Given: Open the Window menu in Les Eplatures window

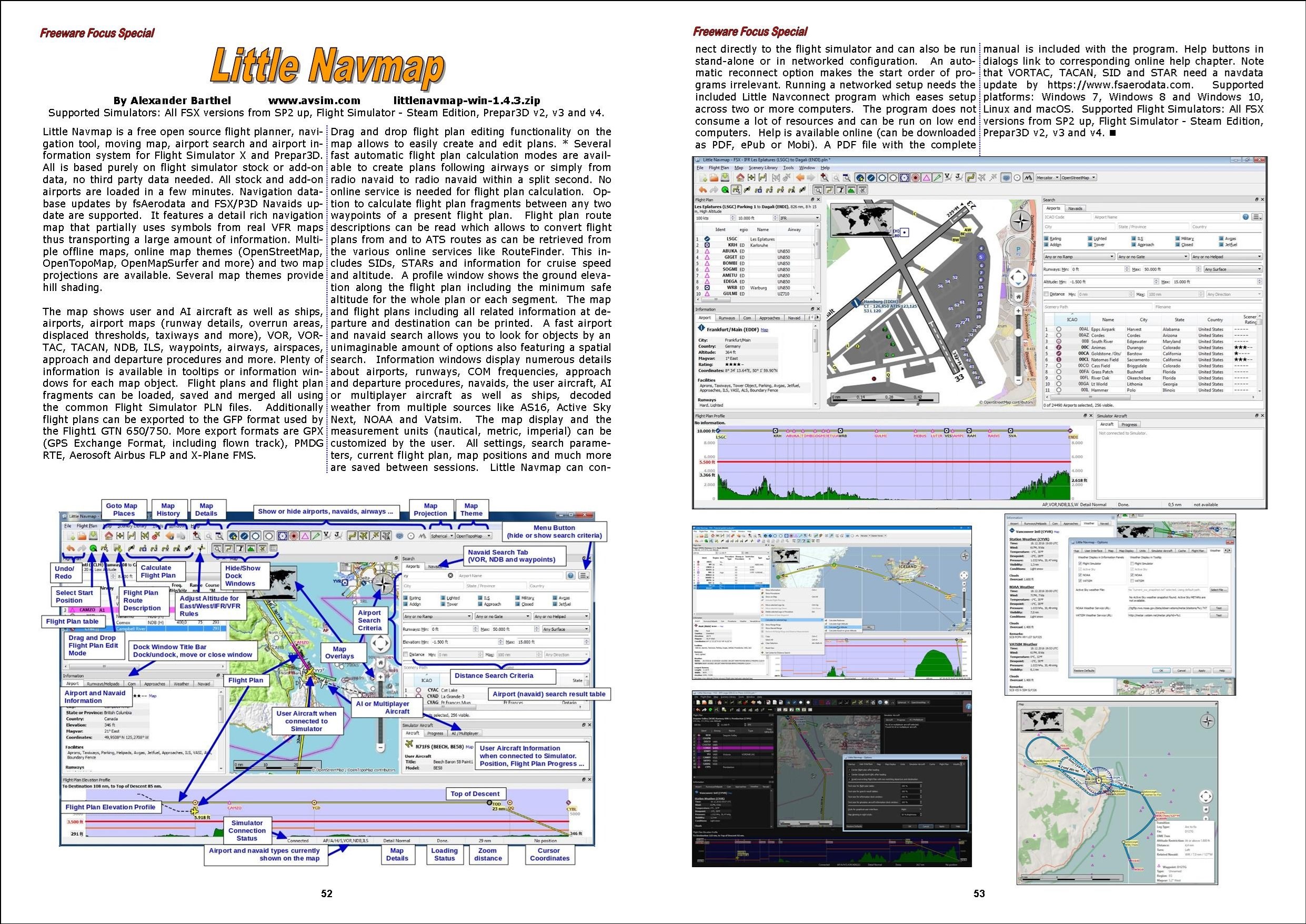Looking at the screenshot, I should (807, 168).
